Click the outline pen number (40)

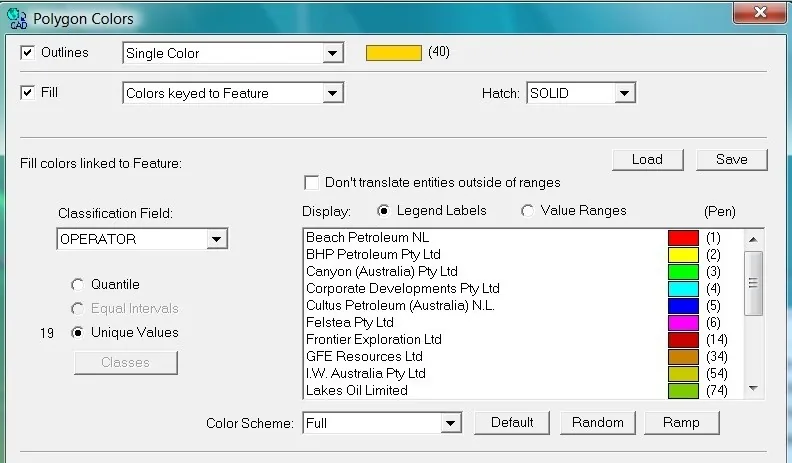click(439, 52)
